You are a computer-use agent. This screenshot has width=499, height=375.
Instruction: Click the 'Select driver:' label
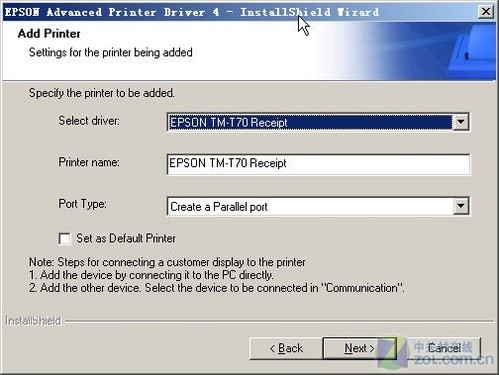coord(89,121)
